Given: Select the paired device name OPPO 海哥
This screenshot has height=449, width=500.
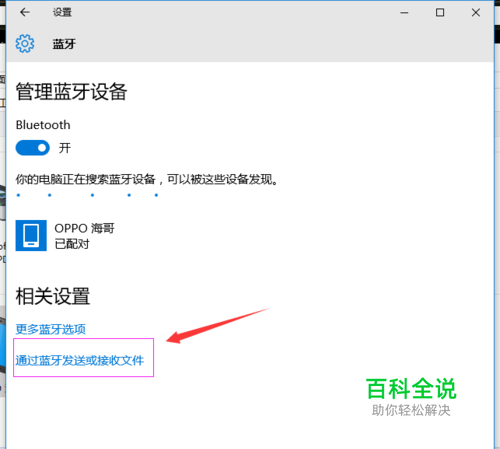Looking at the screenshot, I should coord(84,228).
